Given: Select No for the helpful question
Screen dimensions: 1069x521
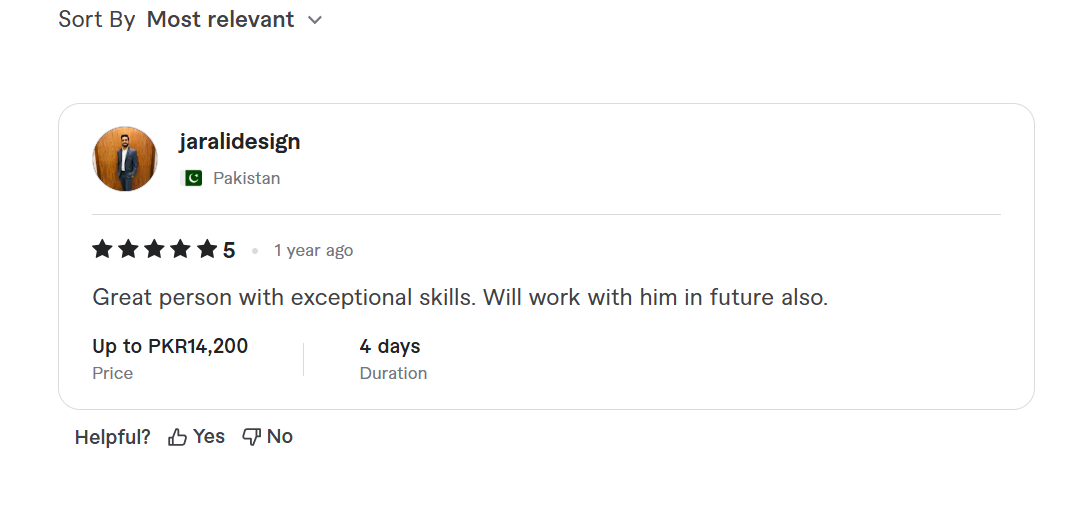Looking at the screenshot, I should [280, 437].
